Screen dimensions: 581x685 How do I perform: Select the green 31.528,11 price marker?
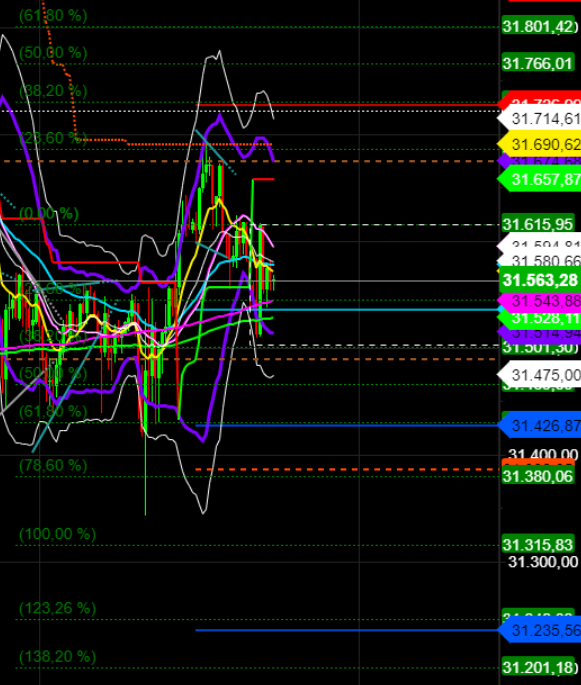[541, 318]
